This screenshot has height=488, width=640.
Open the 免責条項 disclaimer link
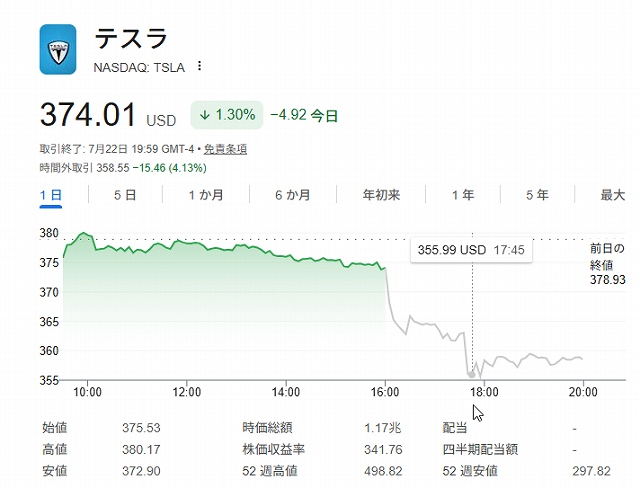click(x=225, y=149)
